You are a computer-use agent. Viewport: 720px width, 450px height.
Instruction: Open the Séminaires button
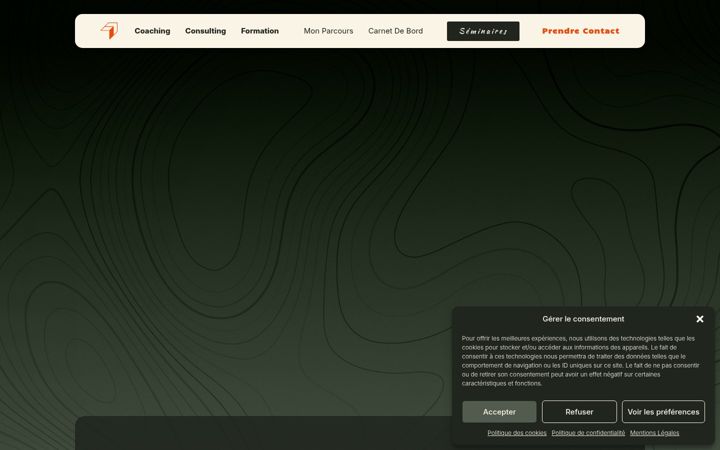tap(483, 31)
